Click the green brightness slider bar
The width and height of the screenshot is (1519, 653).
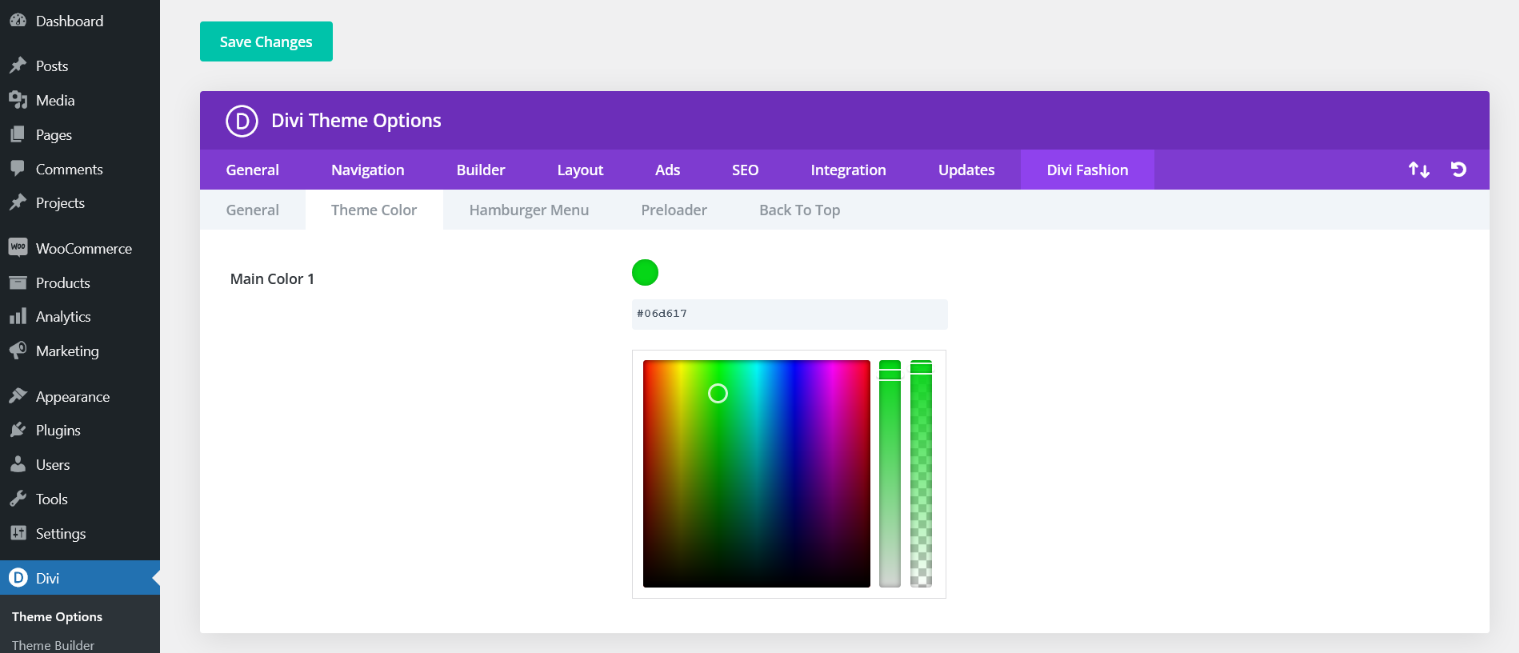890,473
